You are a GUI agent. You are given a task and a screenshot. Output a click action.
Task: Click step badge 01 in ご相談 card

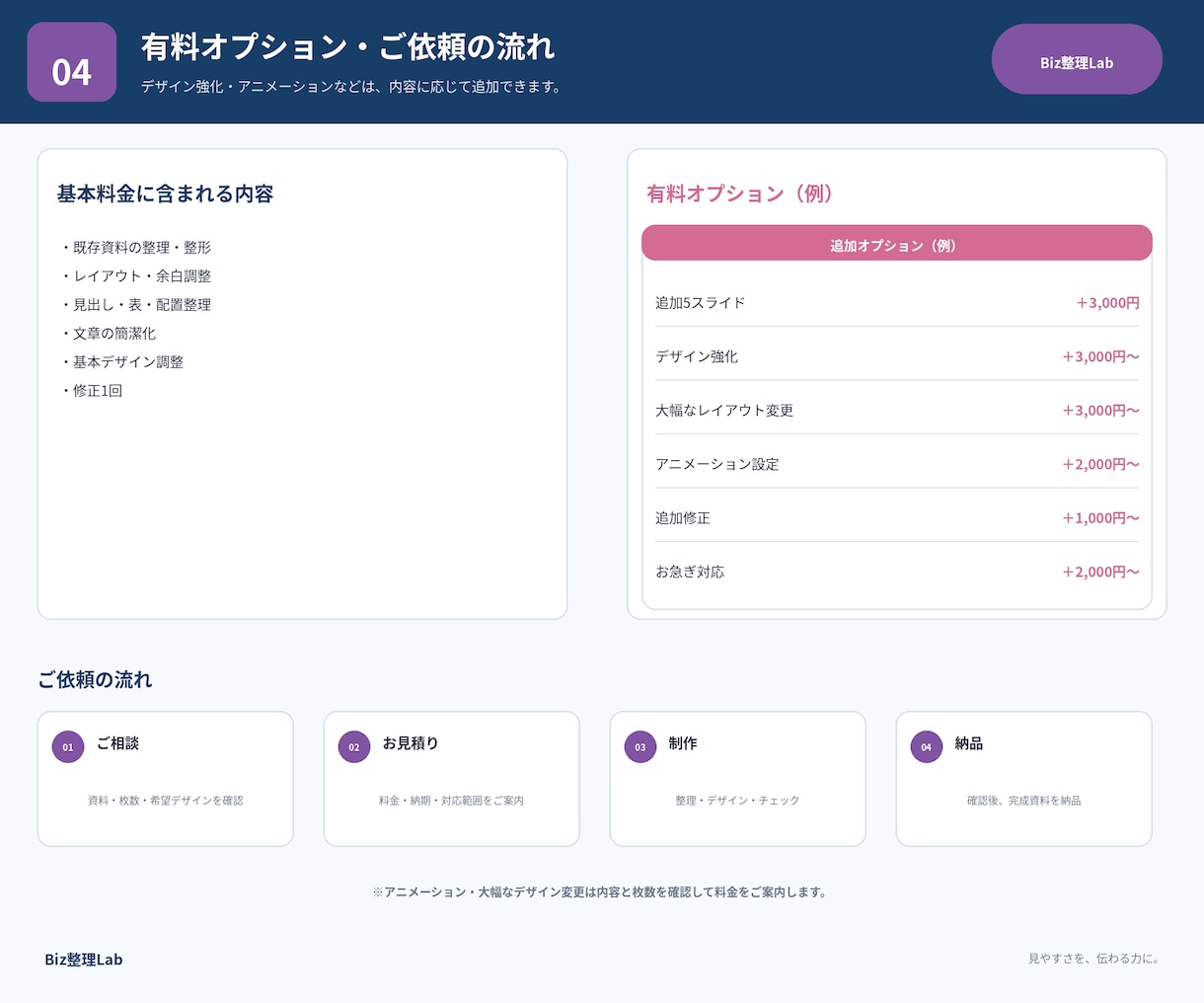click(68, 747)
